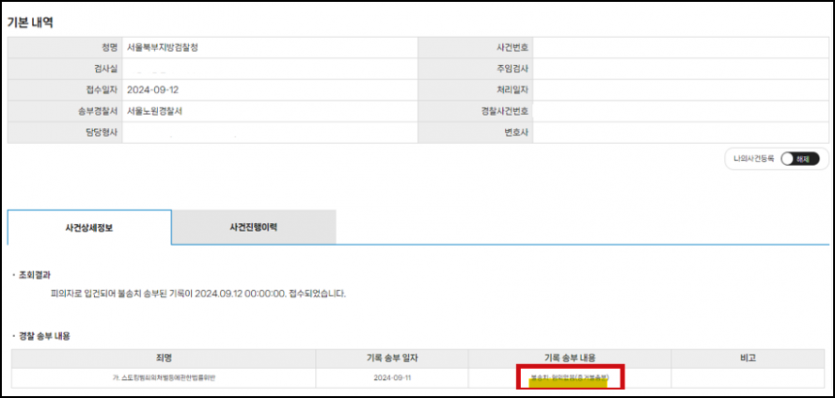
Task: Click the empty 사건번호 value field
Action: 681,47
